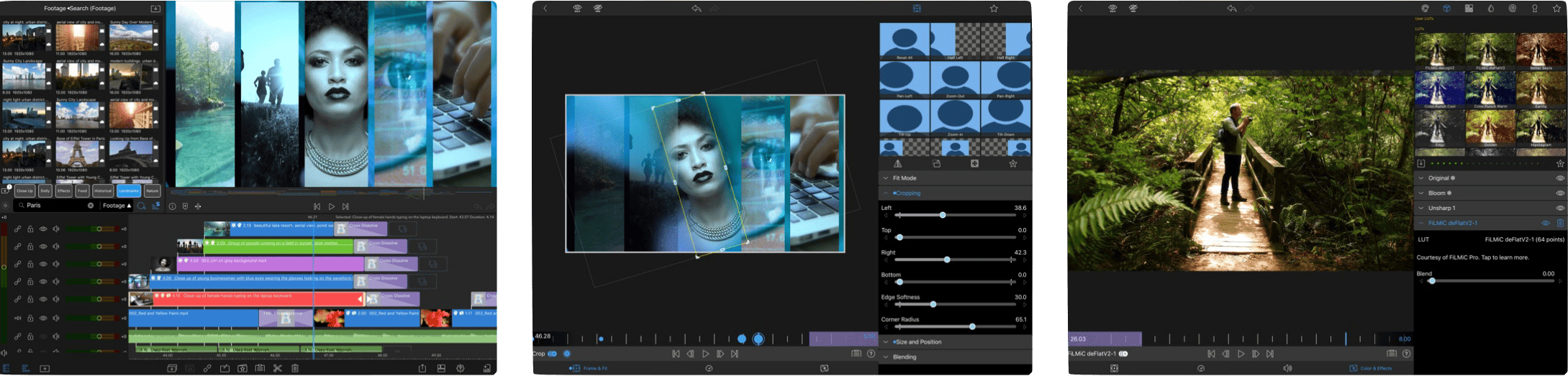Select the Frame & Fit tab
The image size is (1568, 376).
point(589,369)
